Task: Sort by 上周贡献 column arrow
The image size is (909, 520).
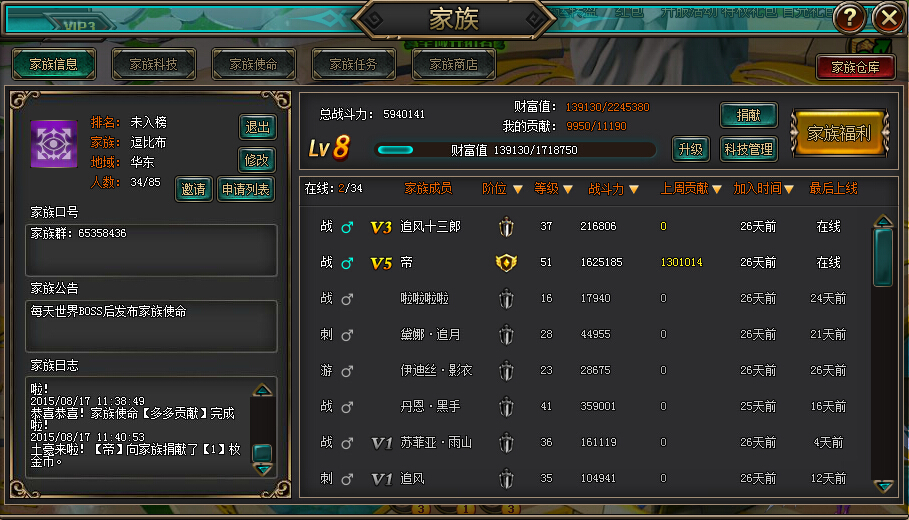Action: point(717,190)
